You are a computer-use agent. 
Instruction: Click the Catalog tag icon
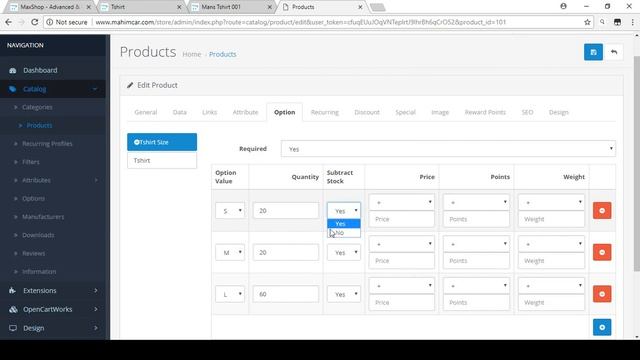tap(13, 89)
